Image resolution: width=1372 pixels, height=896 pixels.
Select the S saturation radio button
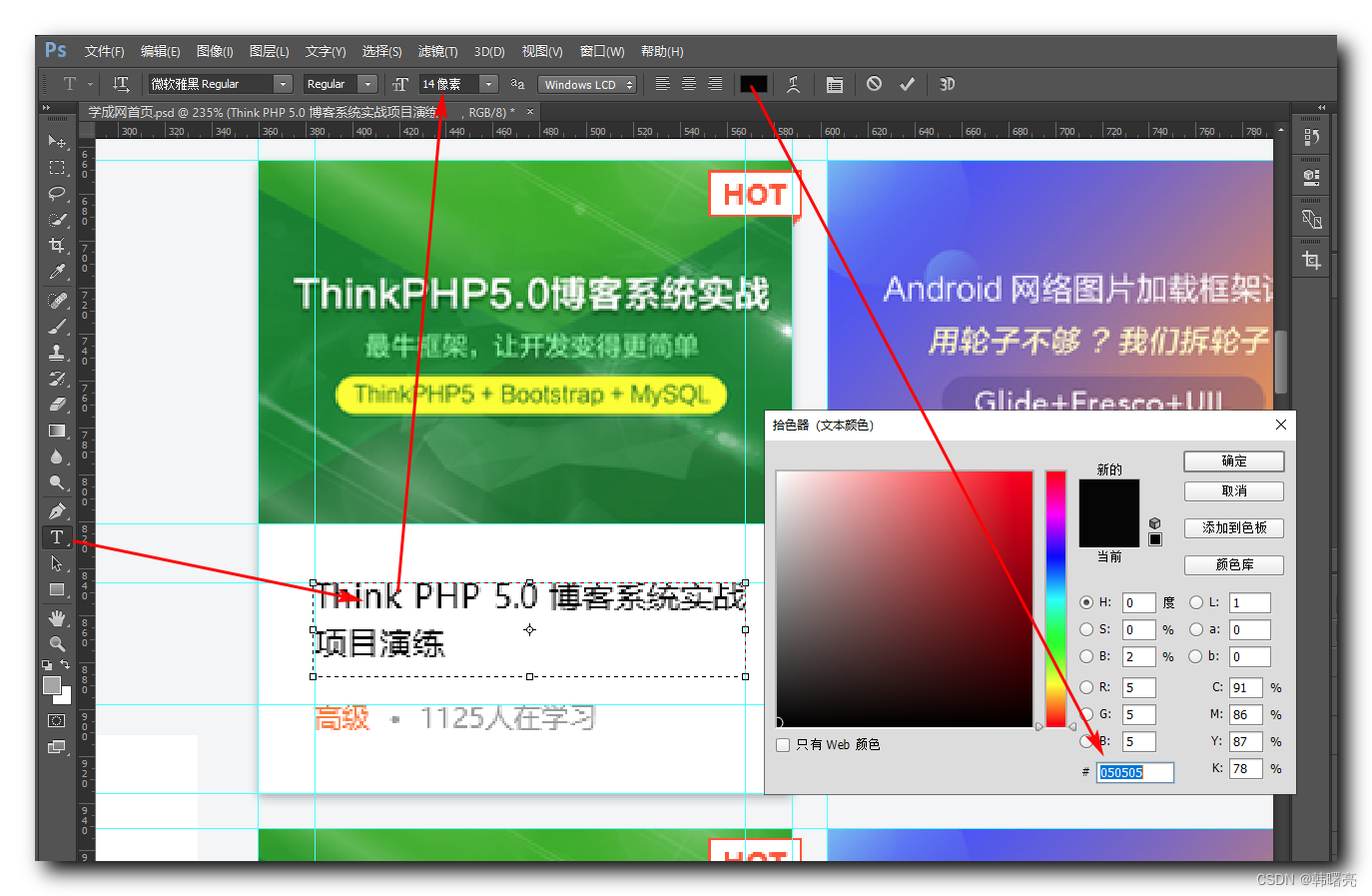click(x=1086, y=629)
